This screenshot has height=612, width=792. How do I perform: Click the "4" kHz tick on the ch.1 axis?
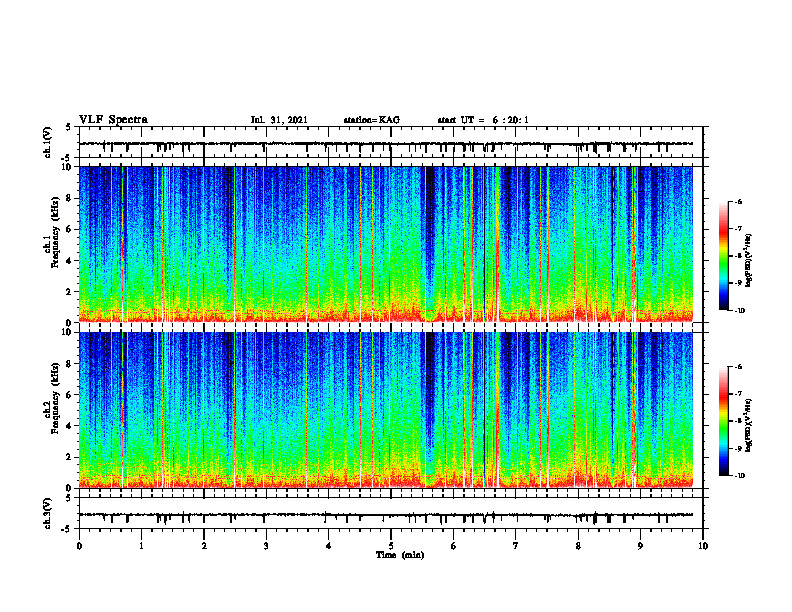click(70, 261)
